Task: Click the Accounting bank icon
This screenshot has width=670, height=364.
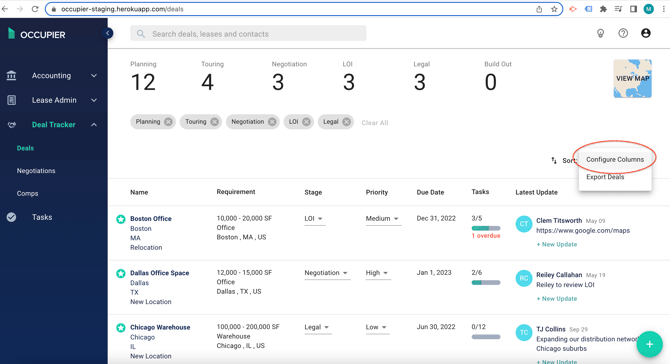Action: (12, 76)
